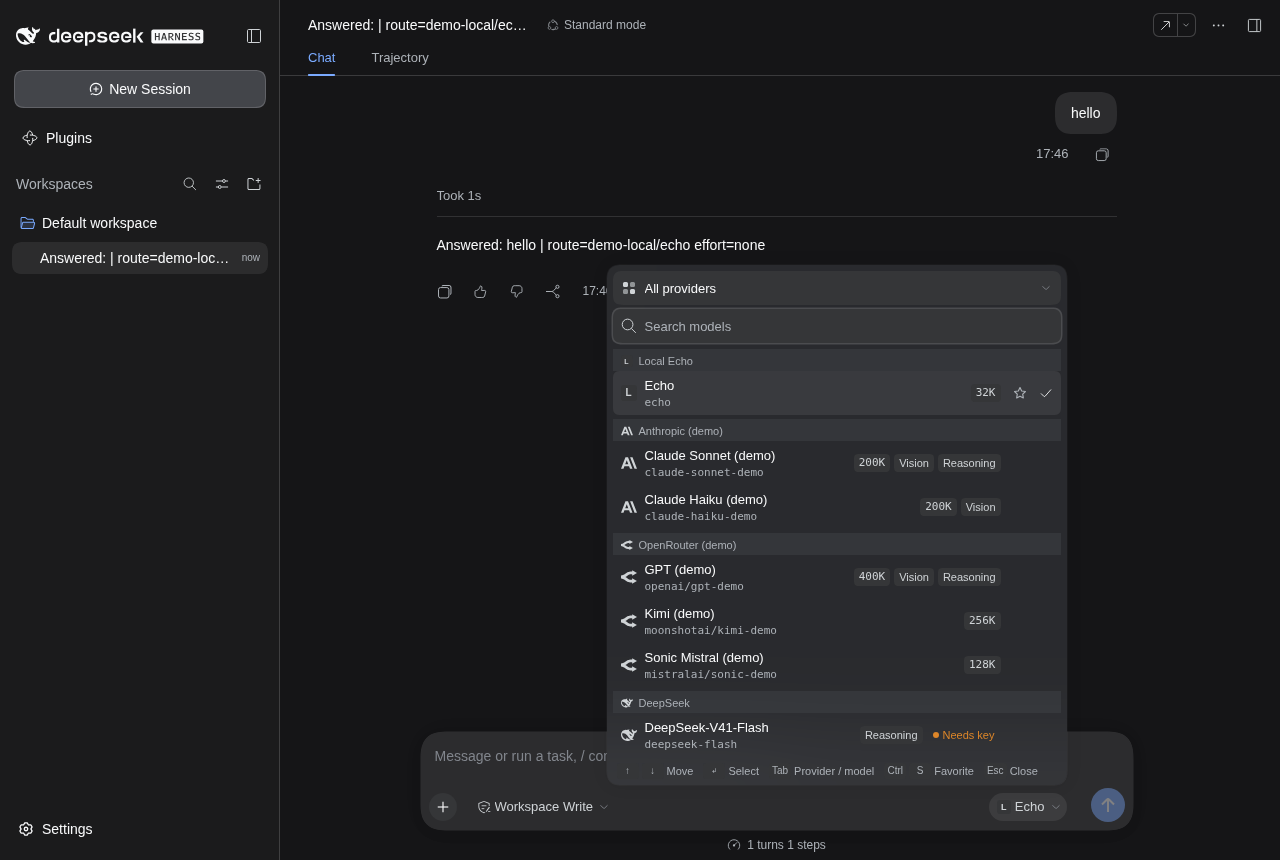Viewport: 1280px width, 860px height.
Task: Give thumbs down to the answer
Action: click(517, 291)
